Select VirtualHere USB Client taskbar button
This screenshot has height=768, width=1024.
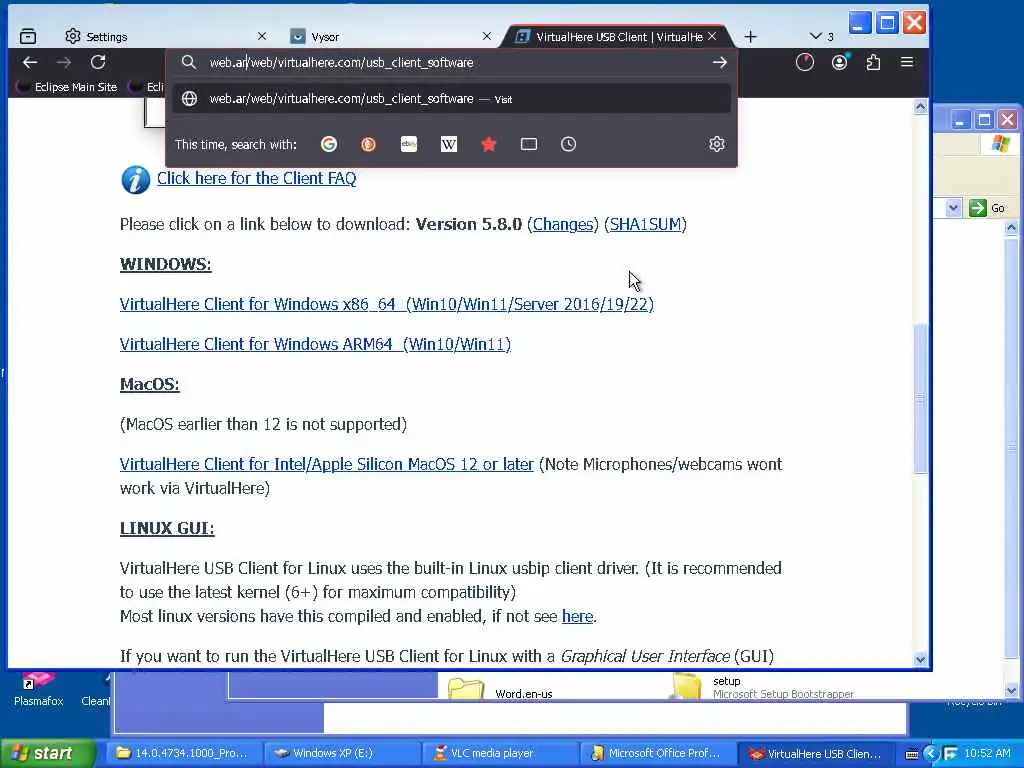816,754
